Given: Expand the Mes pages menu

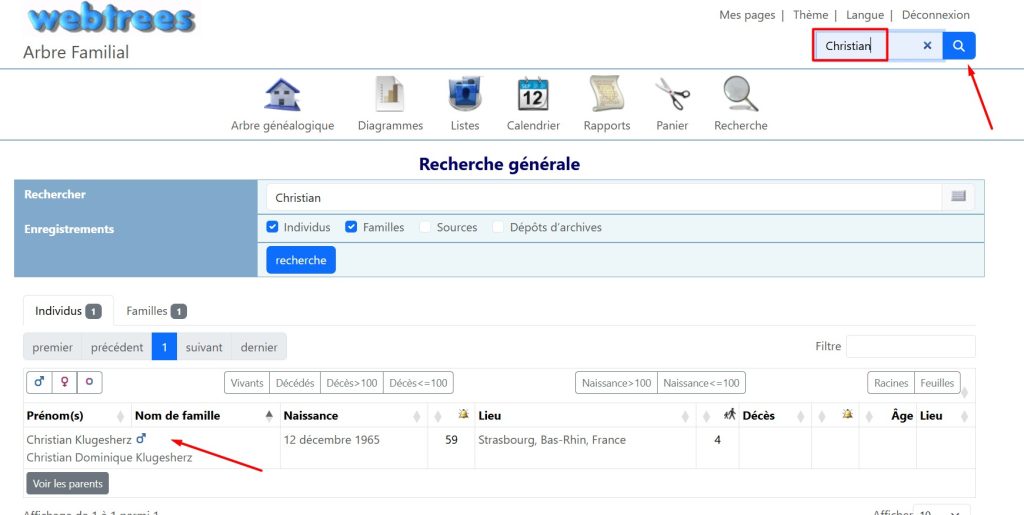Looking at the screenshot, I should click(x=747, y=15).
